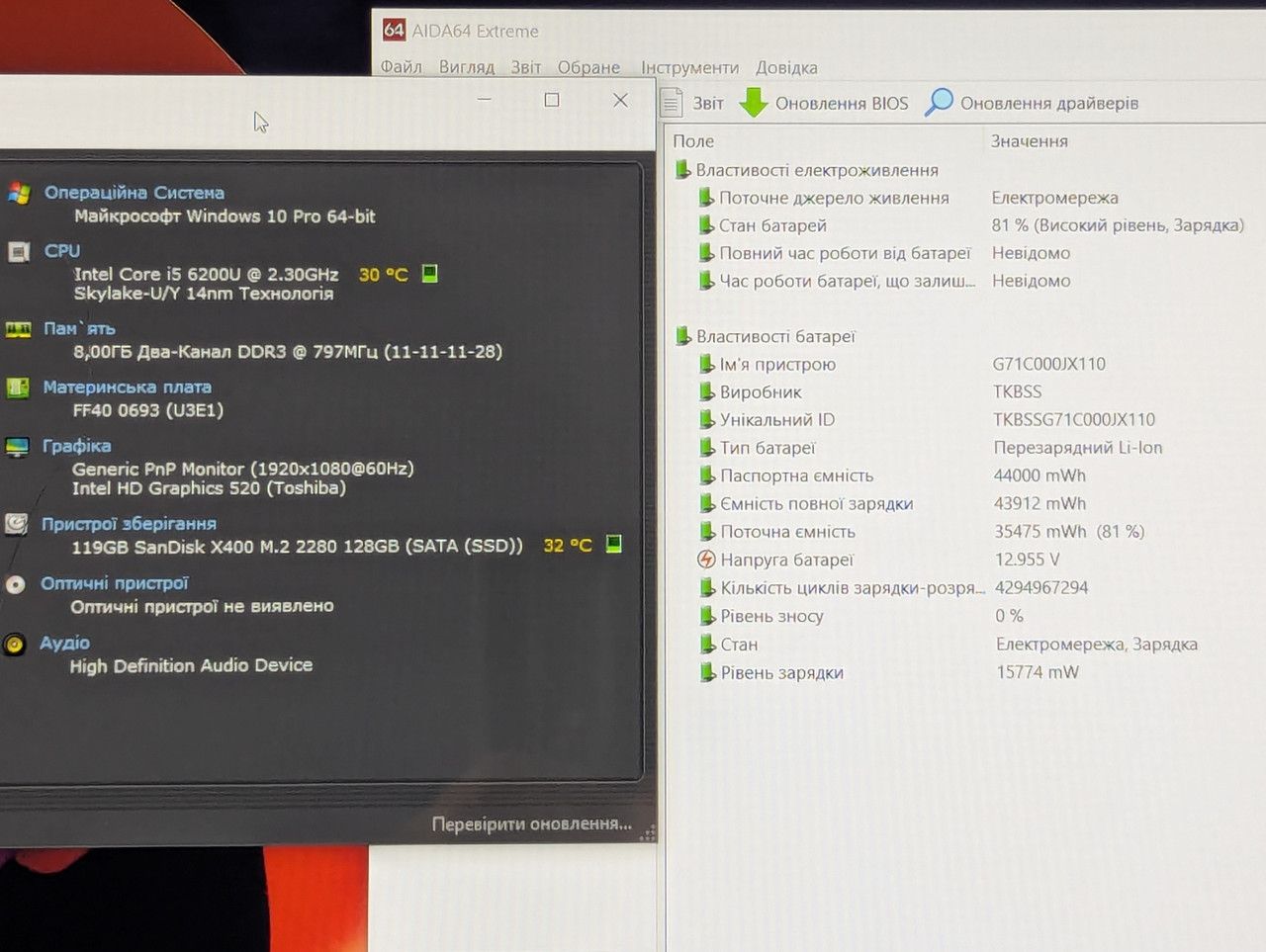The width and height of the screenshot is (1266, 952).
Task: Click the Звіт report page icon
Action: [673, 103]
